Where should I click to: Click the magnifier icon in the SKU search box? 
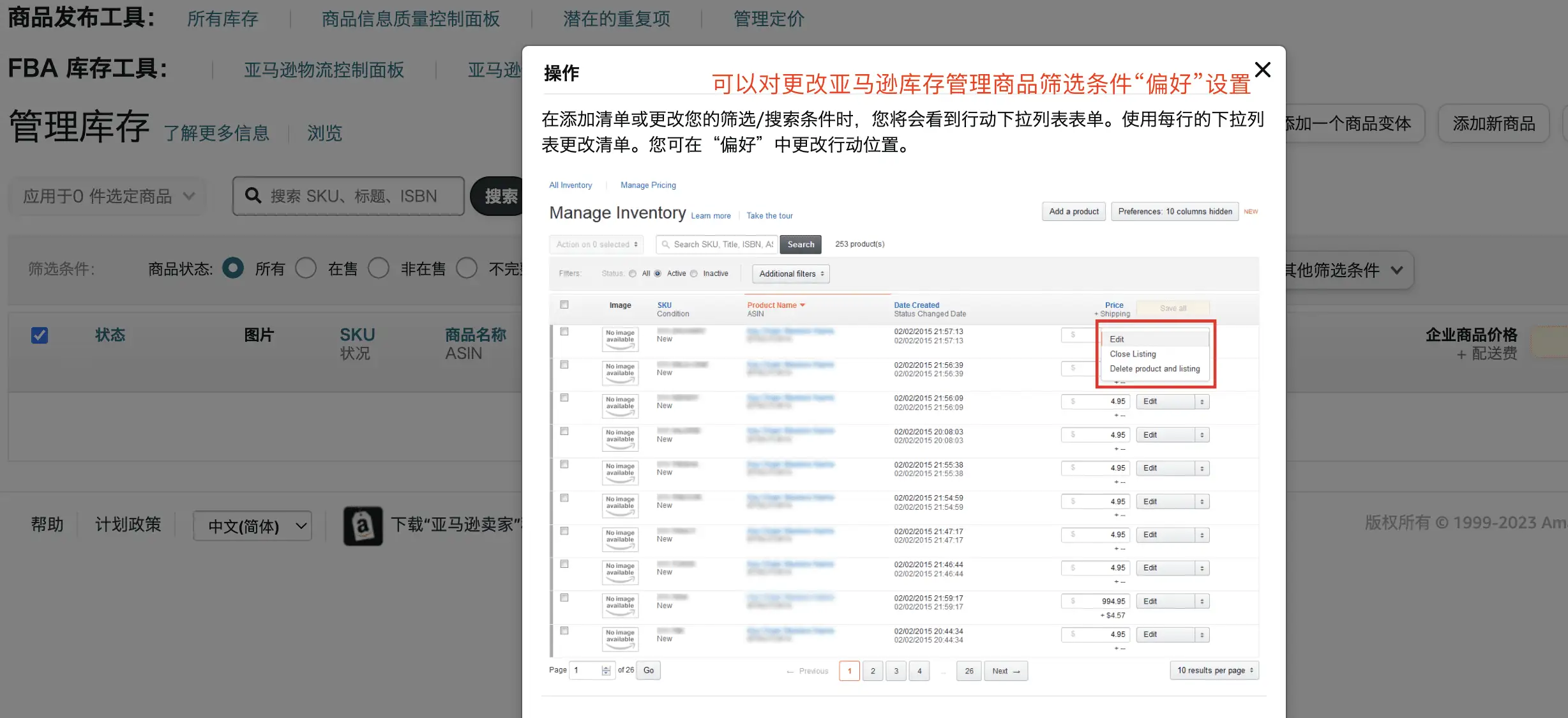pos(252,196)
